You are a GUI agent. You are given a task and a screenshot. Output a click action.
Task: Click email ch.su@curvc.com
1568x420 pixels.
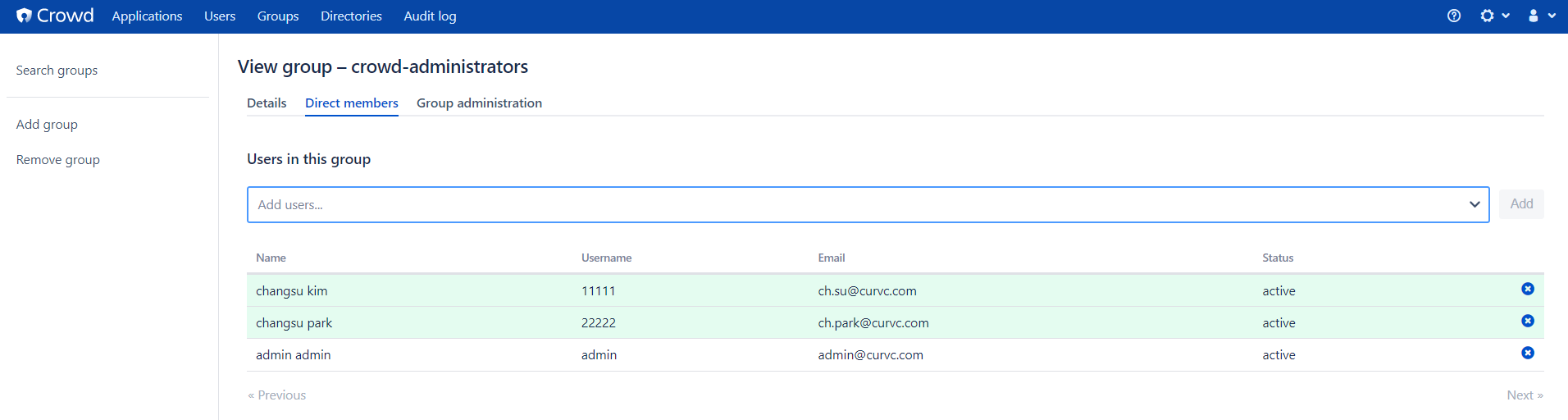[867, 290]
